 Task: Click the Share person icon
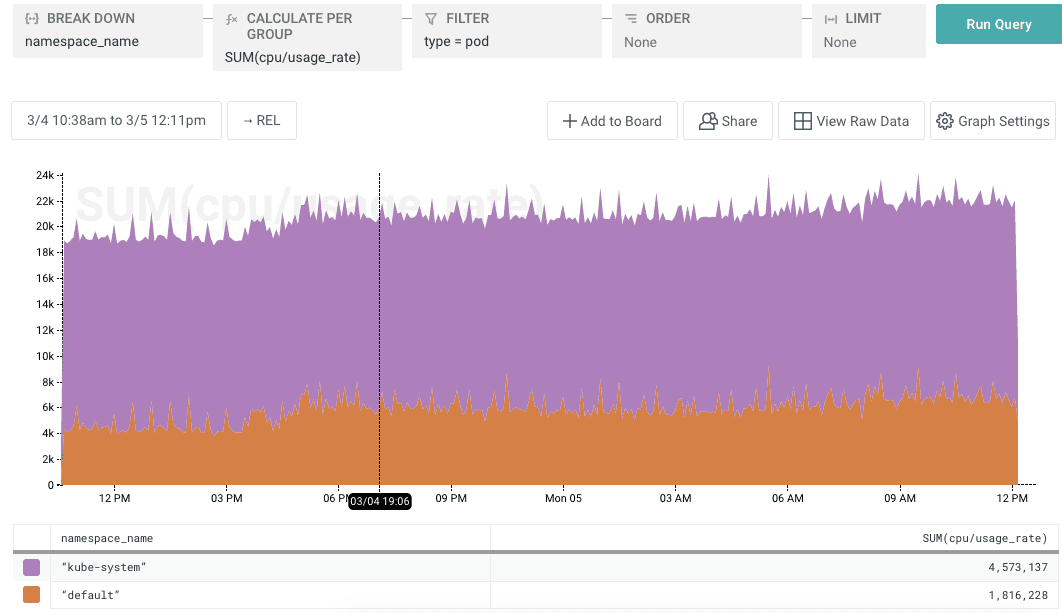click(x=708, y=121)
